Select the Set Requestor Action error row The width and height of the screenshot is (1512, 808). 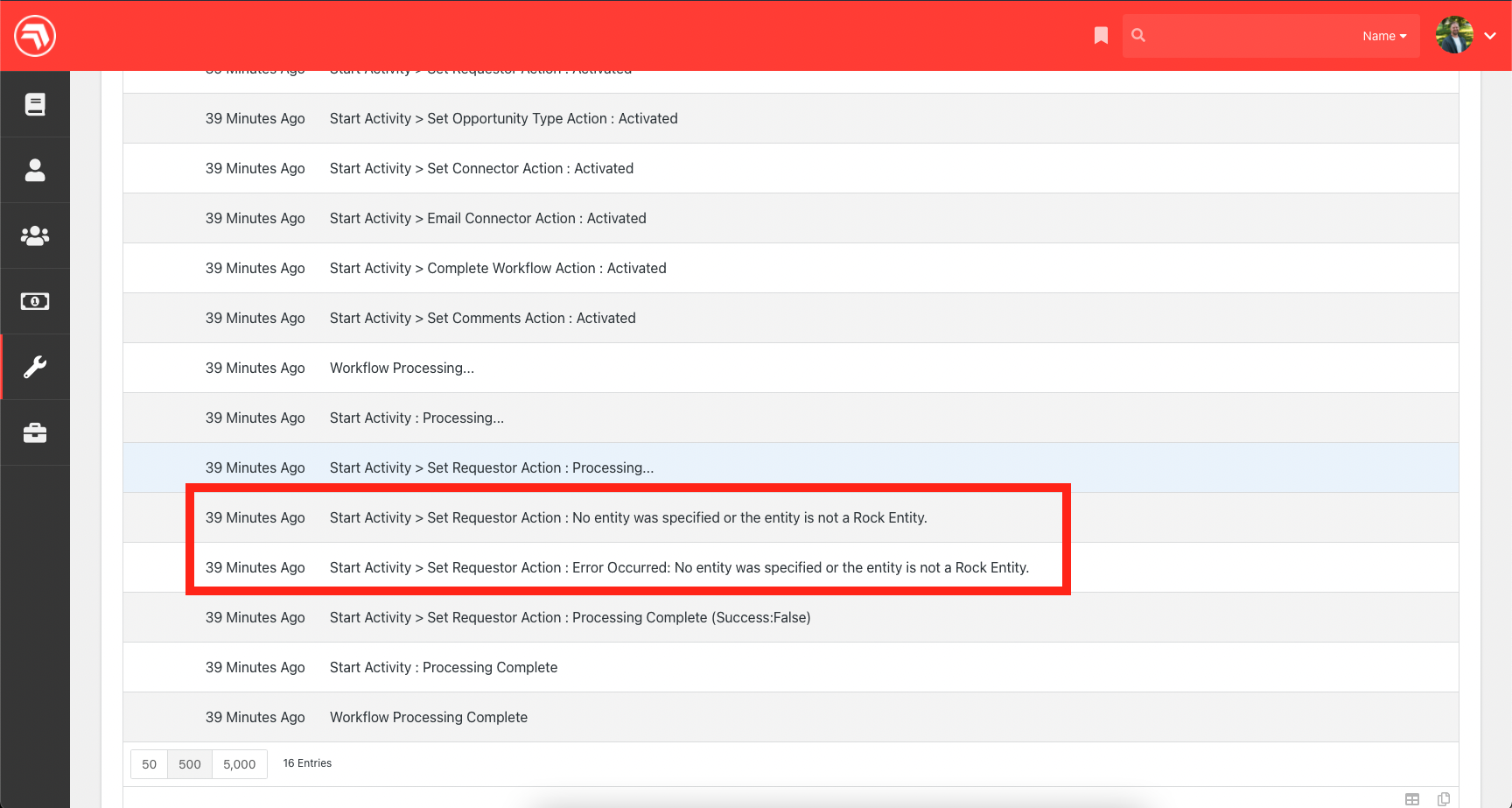pos(679,567)
